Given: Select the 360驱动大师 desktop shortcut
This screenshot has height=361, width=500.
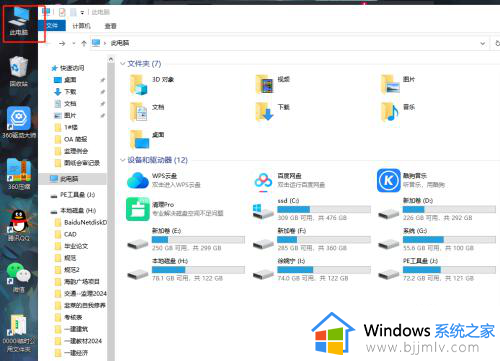Looking at the screenshot, I should pyautogui.click(x=19, y=122).
